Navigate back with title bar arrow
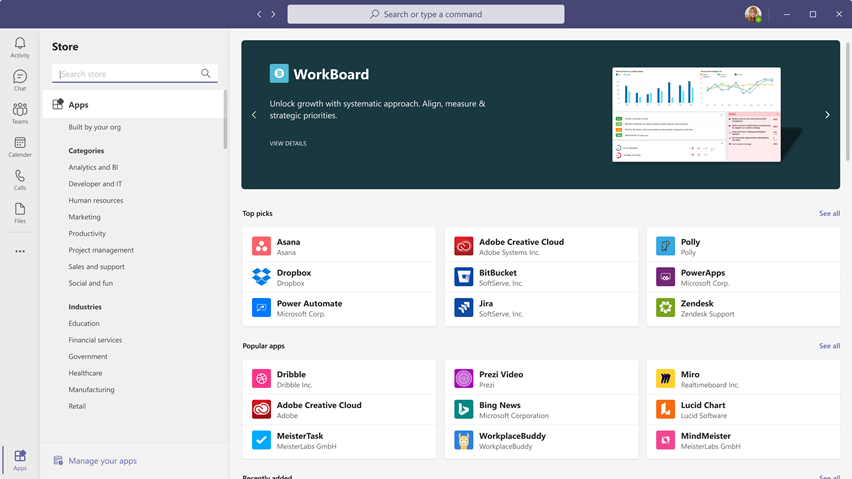The width and height of the screenshot is (852, 479). pyautogui.click(x=259, y=14)
